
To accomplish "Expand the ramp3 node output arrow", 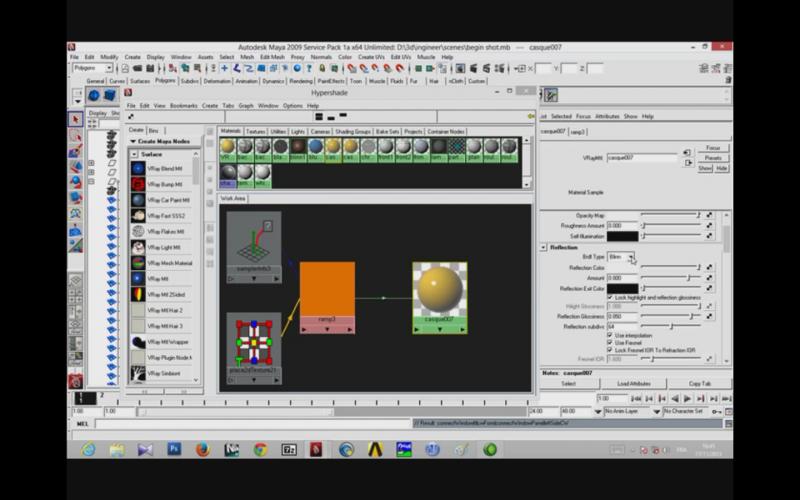I will pyautogui.click(x=350, y=330).
